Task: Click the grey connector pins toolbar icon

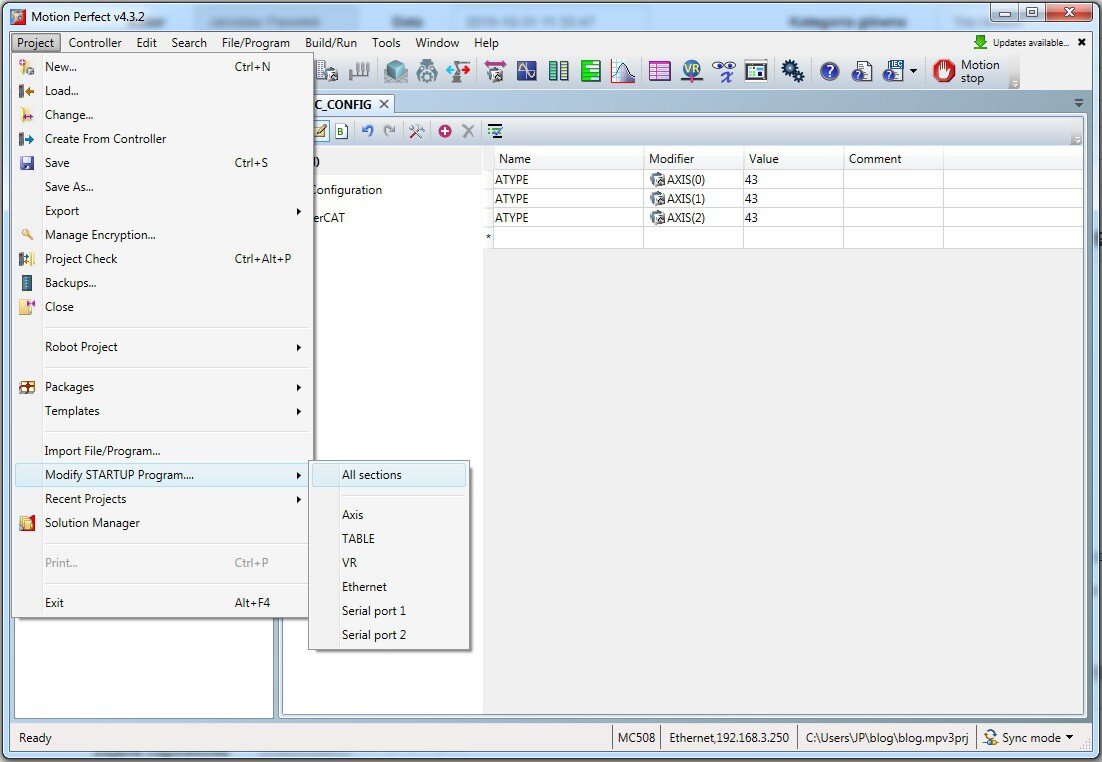Action: click(359, 71)
